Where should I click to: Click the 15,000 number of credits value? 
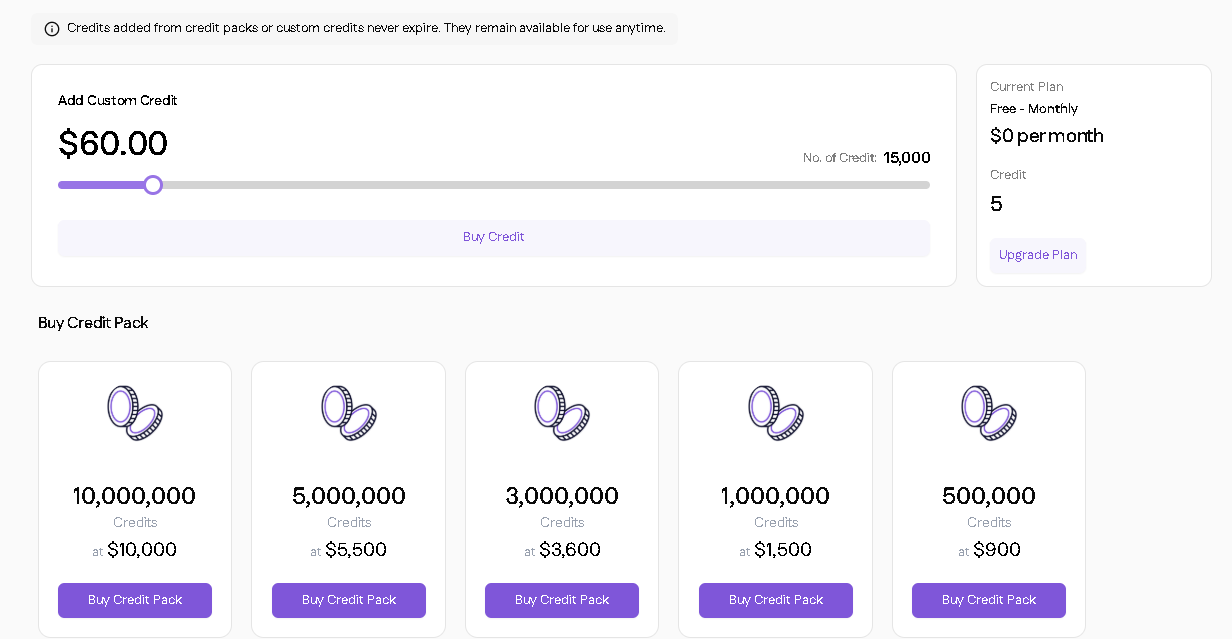[906, 158]
